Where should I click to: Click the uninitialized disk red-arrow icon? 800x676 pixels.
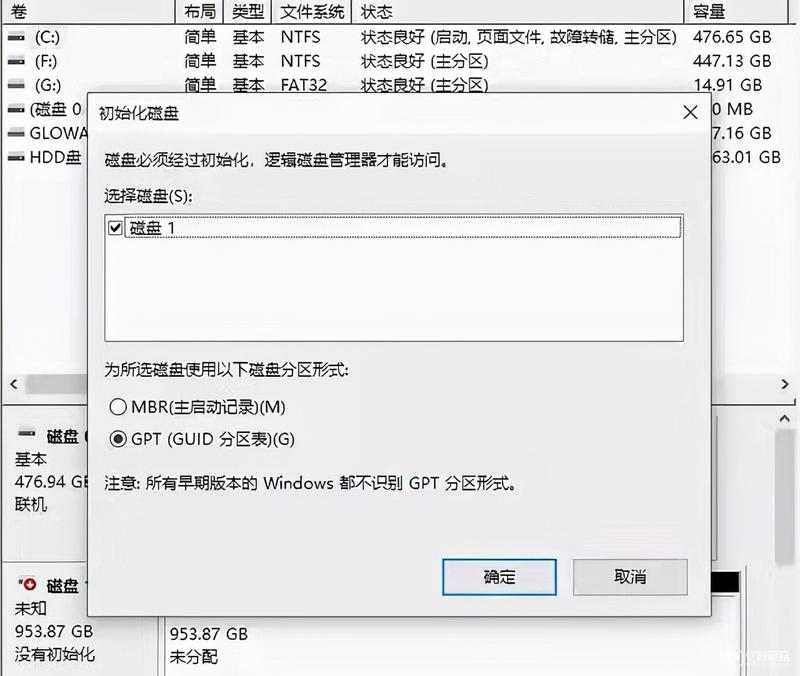27,584
